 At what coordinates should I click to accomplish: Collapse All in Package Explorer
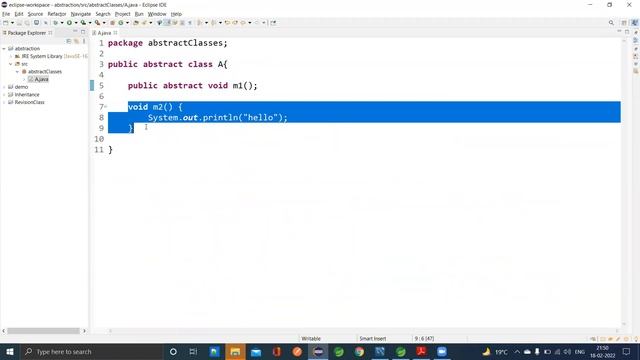point(69,41)
